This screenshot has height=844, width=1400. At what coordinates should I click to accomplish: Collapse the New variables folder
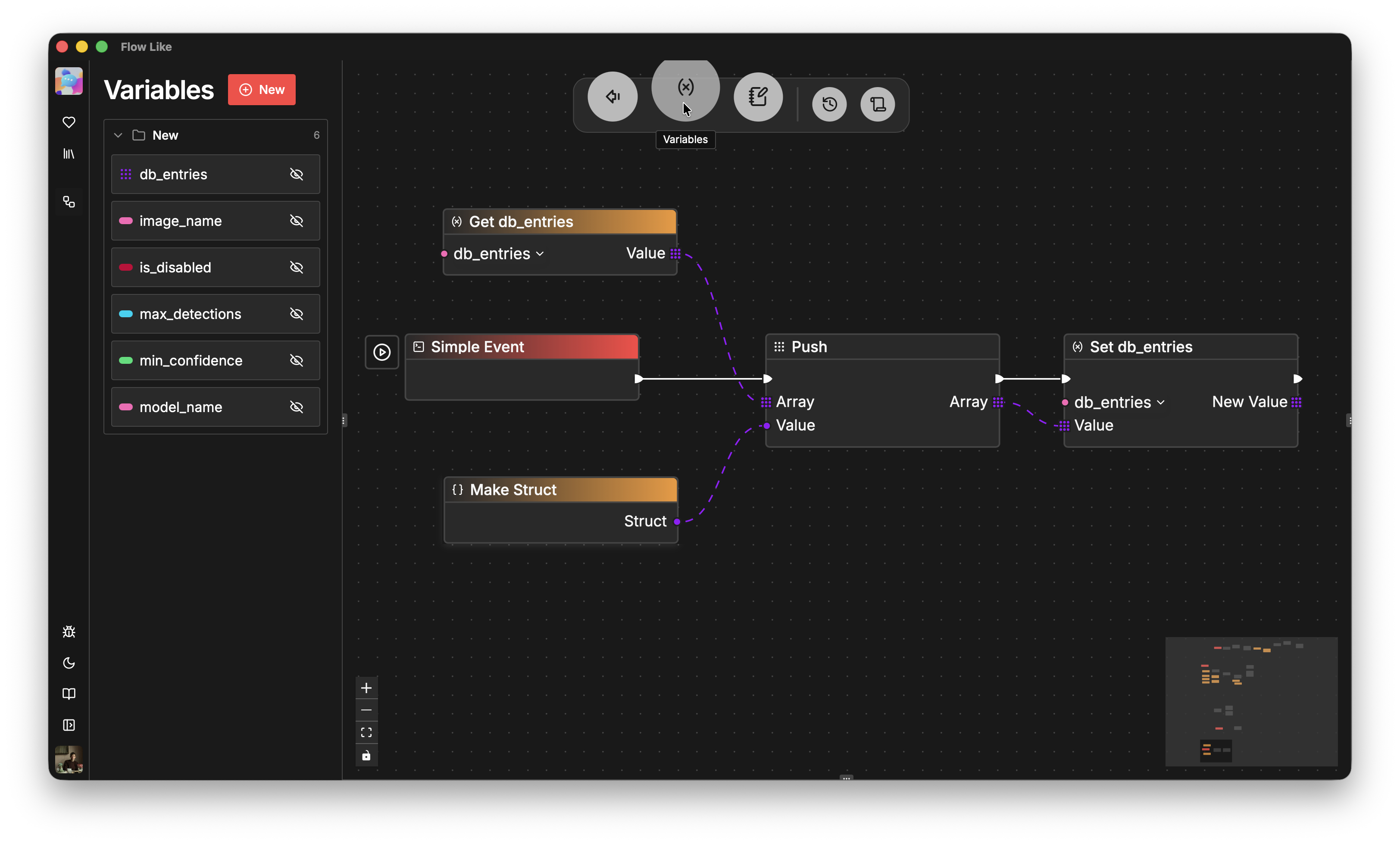tap(118, 134)
